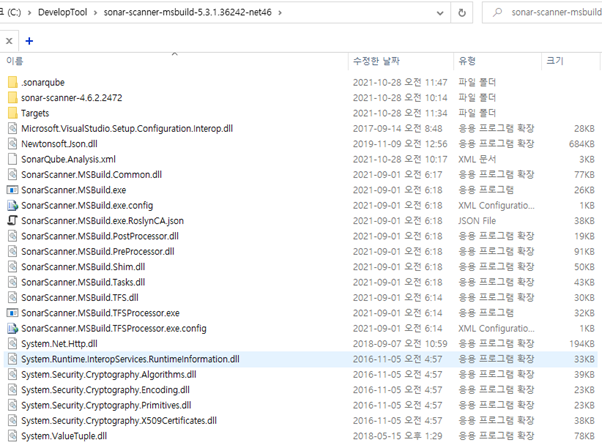The image size is (602, 448).
Task: Click the SonarScanner.MSBuild.exe application icon
Action: (13, 190)
